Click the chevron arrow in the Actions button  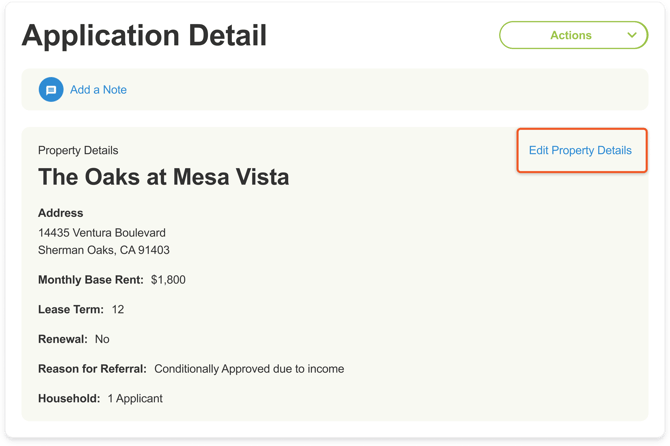click(x=632, y=35)
